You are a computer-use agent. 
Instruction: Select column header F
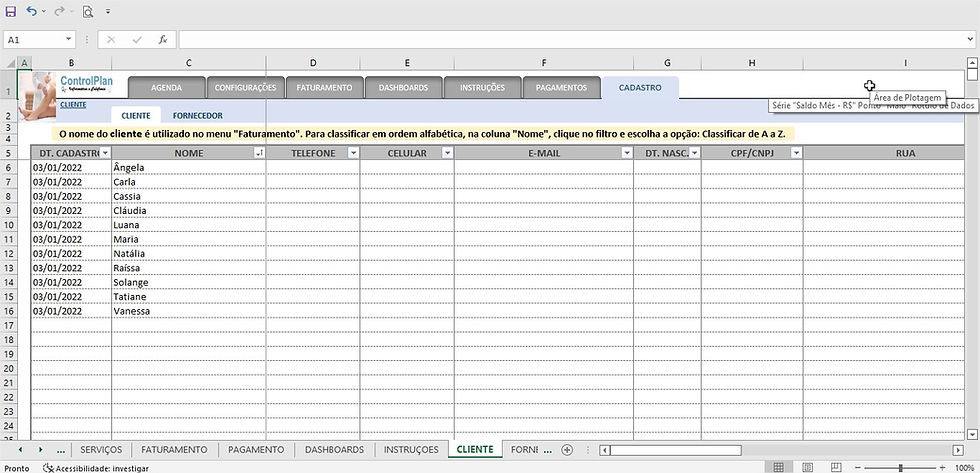544,63
